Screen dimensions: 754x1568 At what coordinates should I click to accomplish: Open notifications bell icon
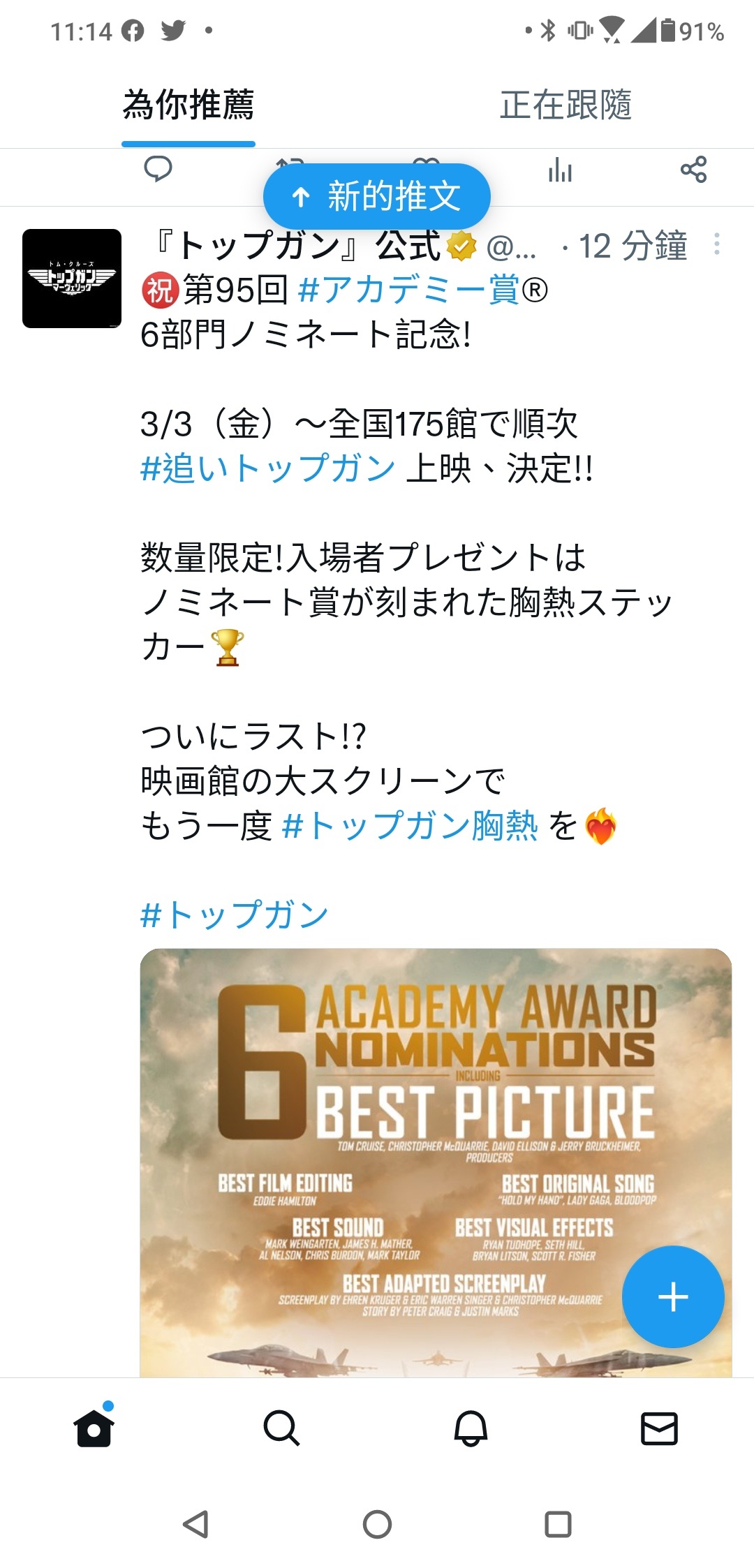[471, 1428]
